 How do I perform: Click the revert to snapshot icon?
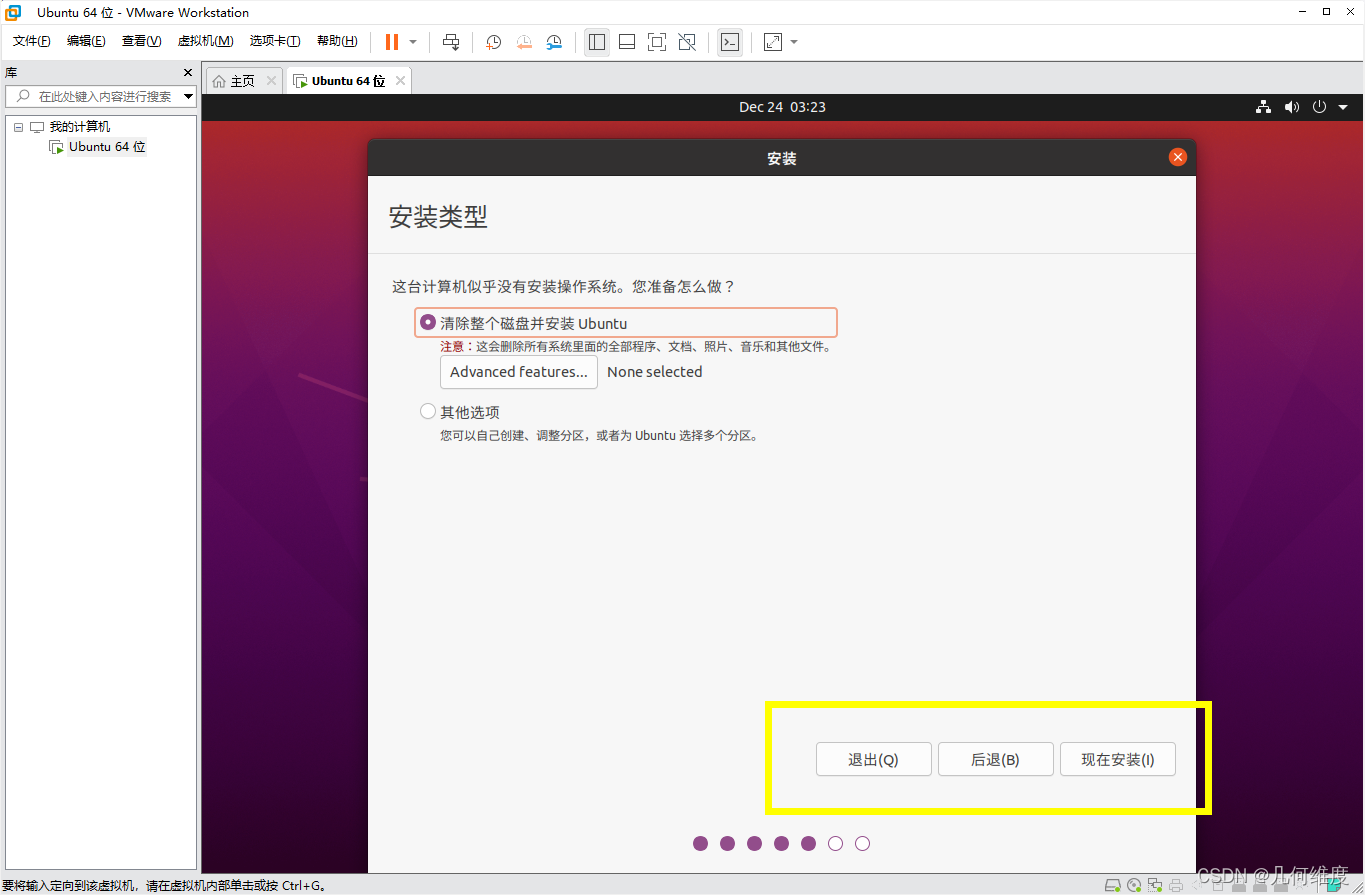coord(524,42)
